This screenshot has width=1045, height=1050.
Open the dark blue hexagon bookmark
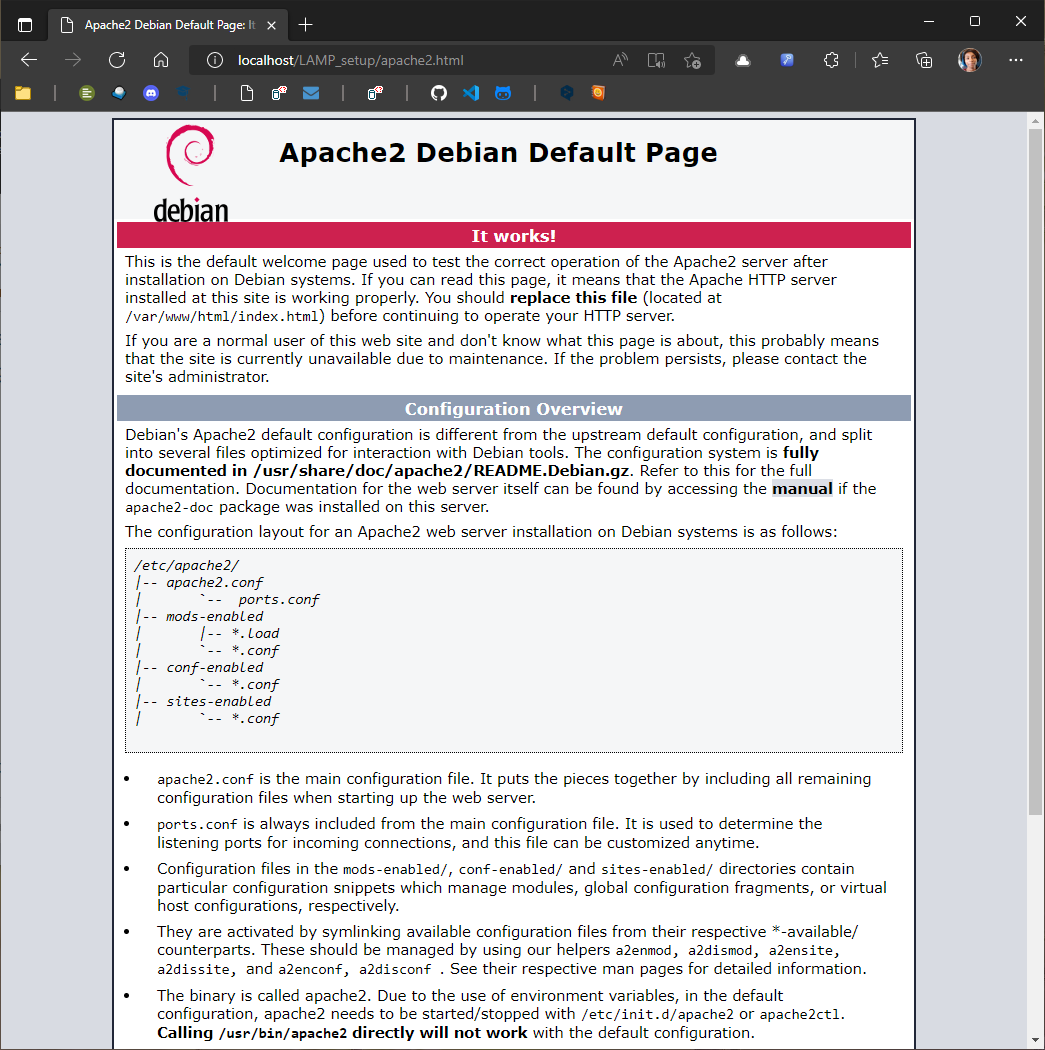click(x=567, y=93)
